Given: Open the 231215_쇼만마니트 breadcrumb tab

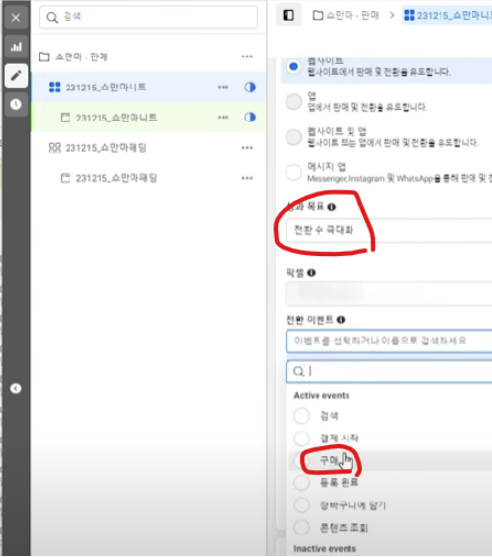Looking at the screenshot, I should [x=448, y=15].
